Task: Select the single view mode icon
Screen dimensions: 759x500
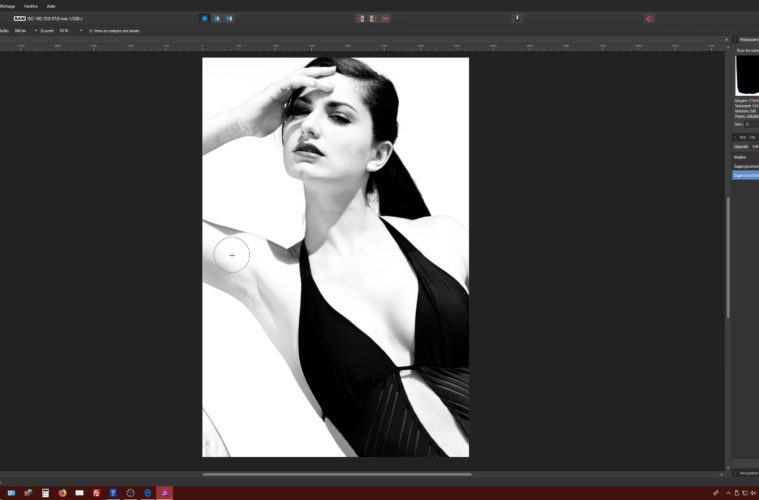Action: pos(205,18)
